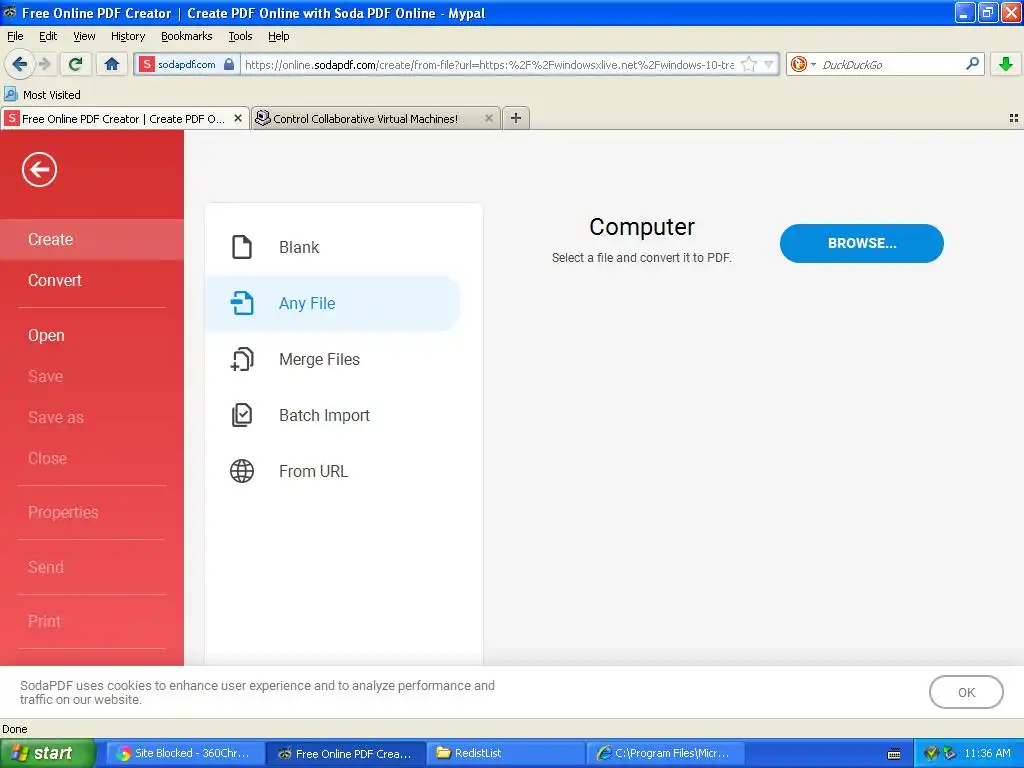Select Create in the red sidebar

tap(92, 240)
